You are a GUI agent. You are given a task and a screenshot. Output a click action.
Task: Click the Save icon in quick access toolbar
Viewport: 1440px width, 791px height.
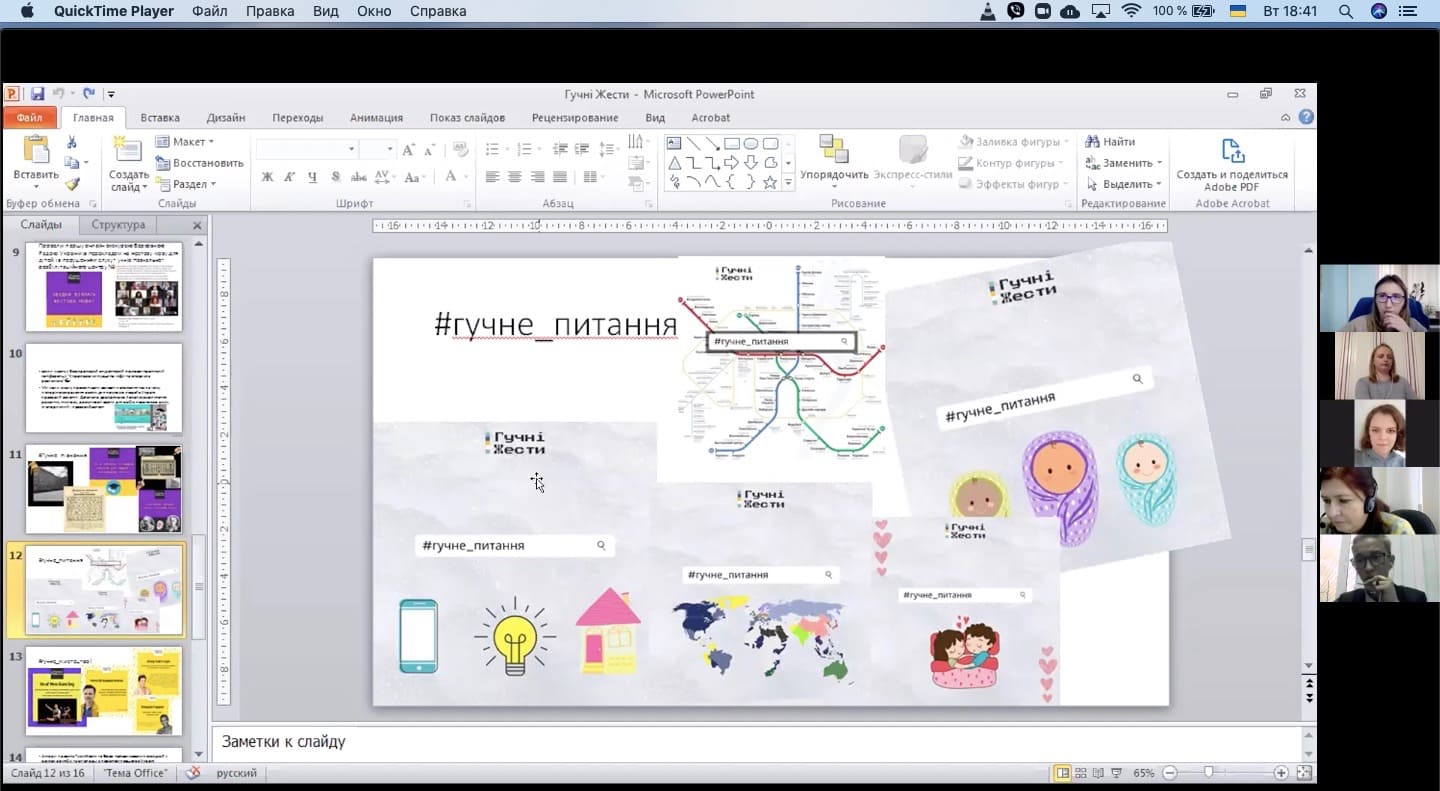pyautogui.click(x=37, y=94)
